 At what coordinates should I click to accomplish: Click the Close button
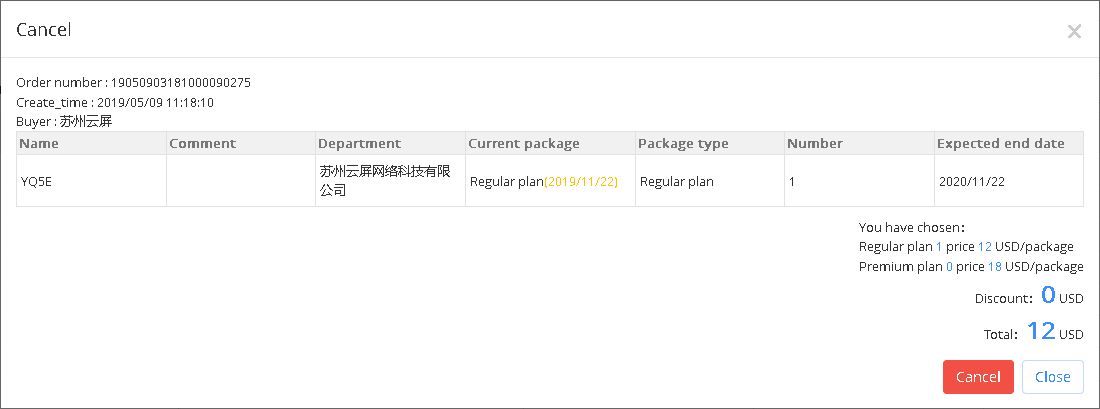[1052, 377]
